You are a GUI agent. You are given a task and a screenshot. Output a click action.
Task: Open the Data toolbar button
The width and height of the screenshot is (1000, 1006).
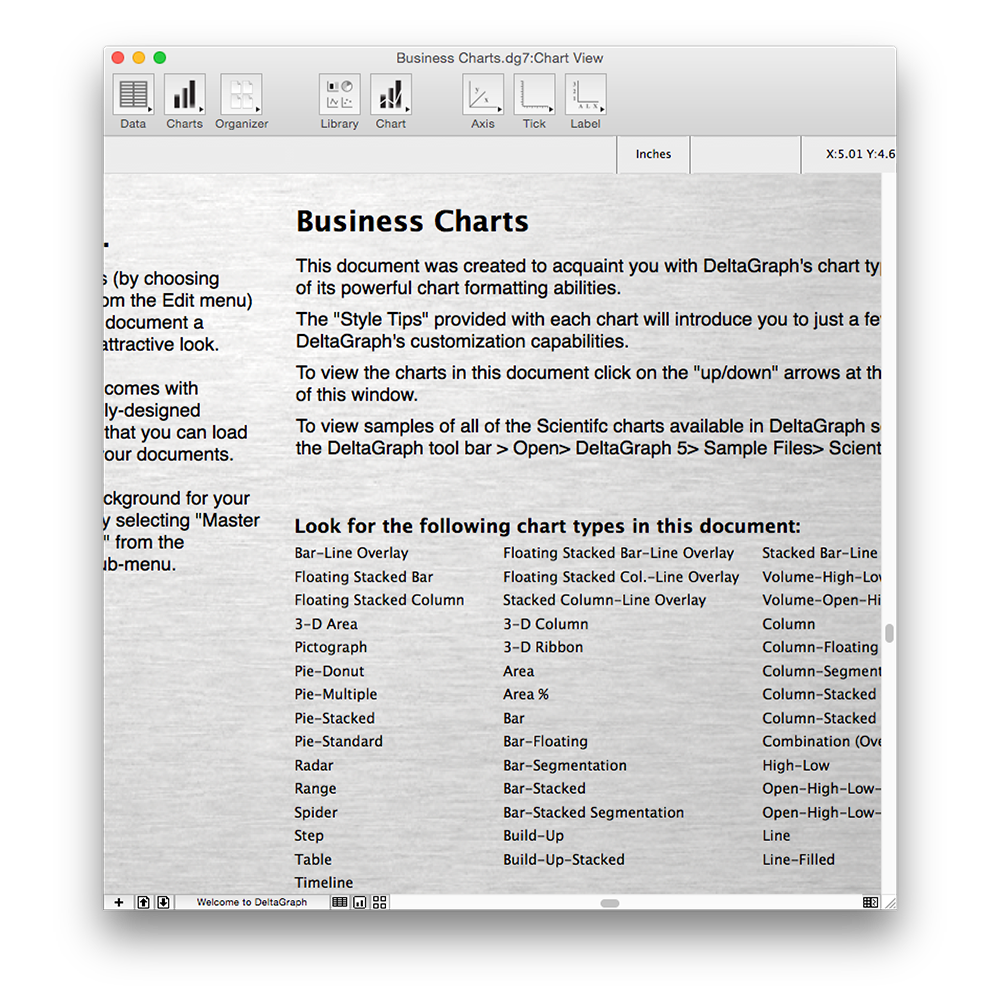(133, 95)
